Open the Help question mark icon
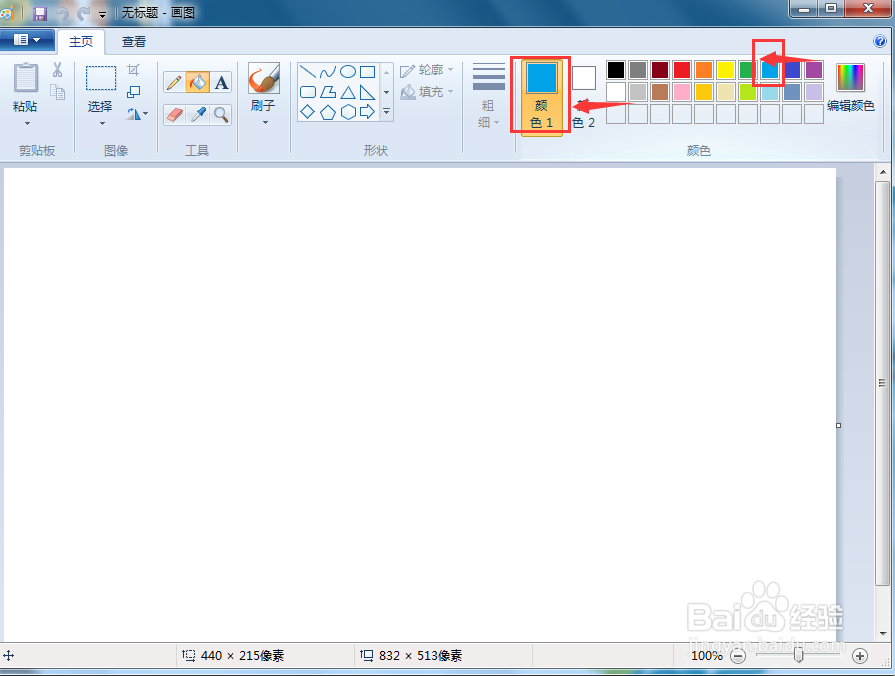 tap(880, 41)
